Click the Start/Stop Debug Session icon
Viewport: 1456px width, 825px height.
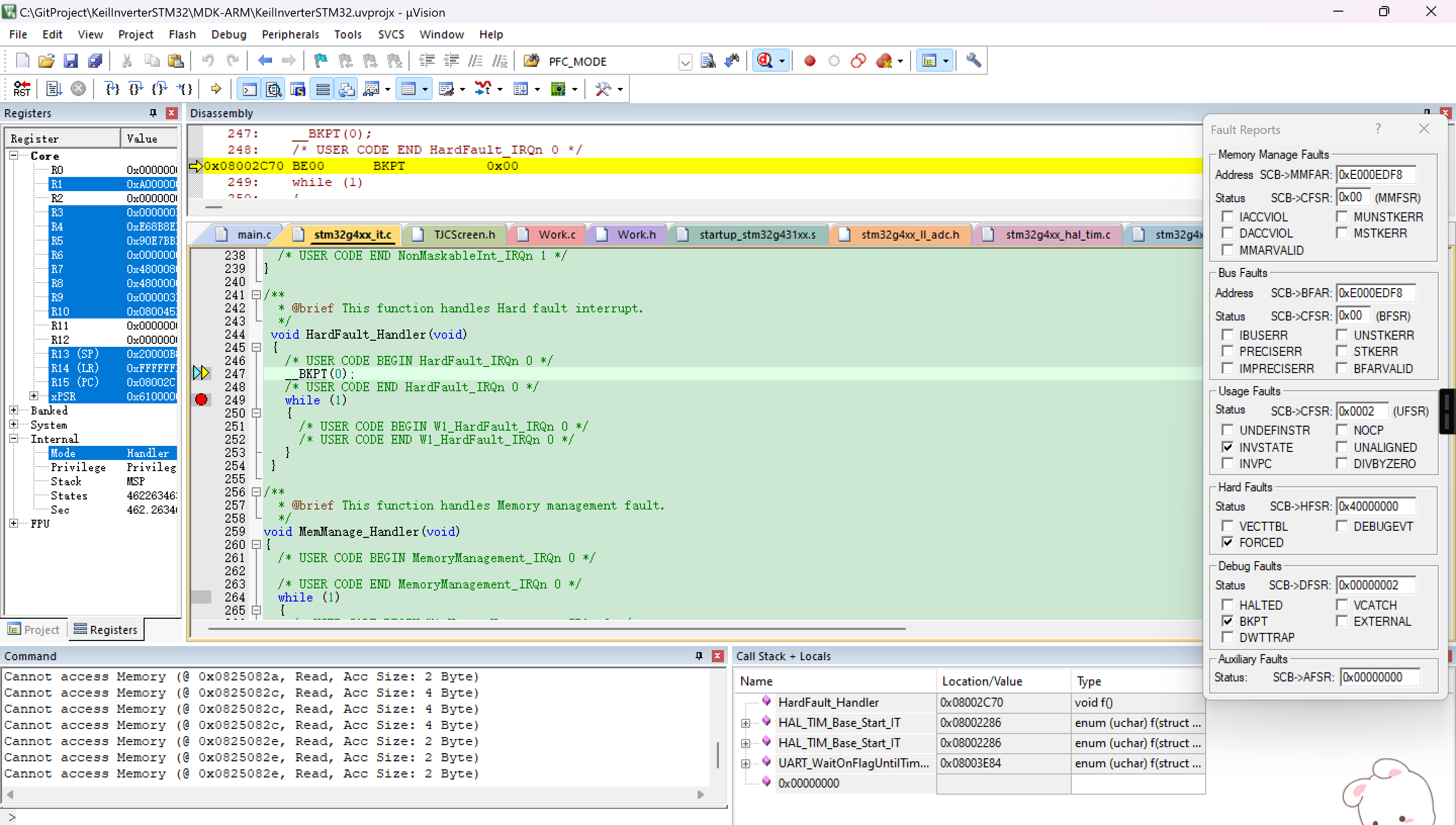765,61
